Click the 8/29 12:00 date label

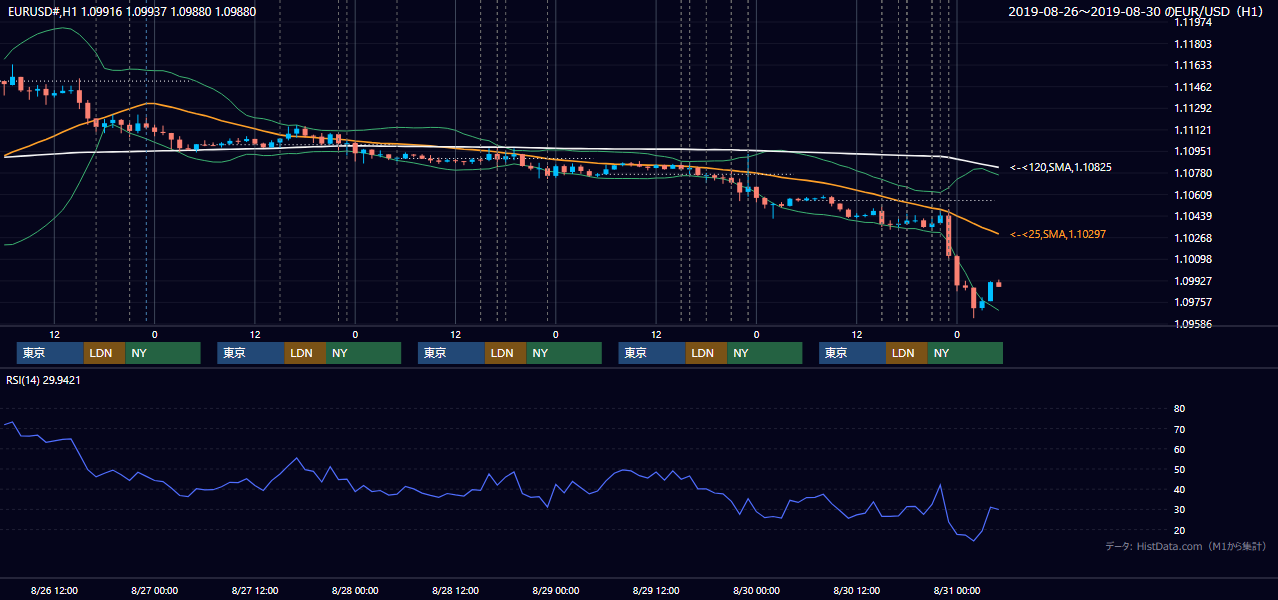coord(656,590)
